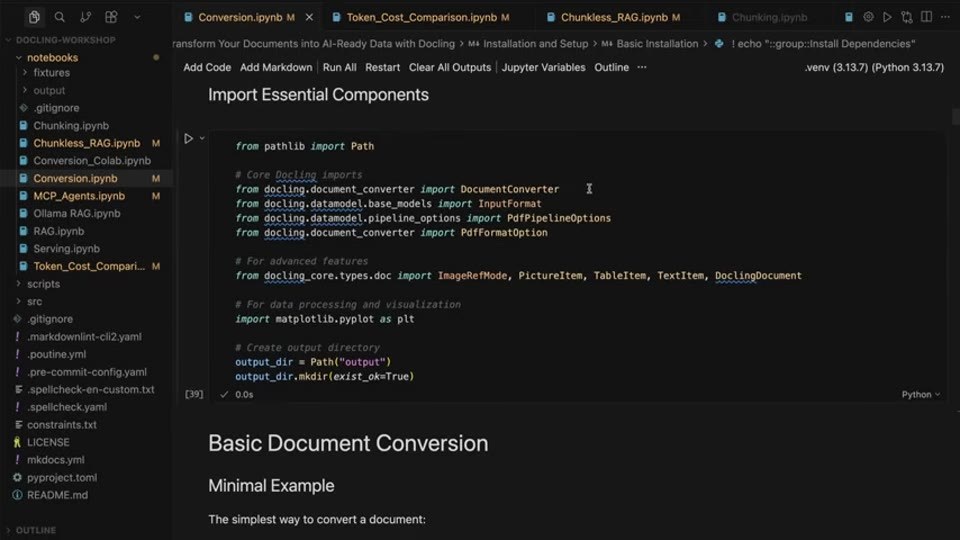
Task: Open the Search view icon
Action: tap(59, 17)
